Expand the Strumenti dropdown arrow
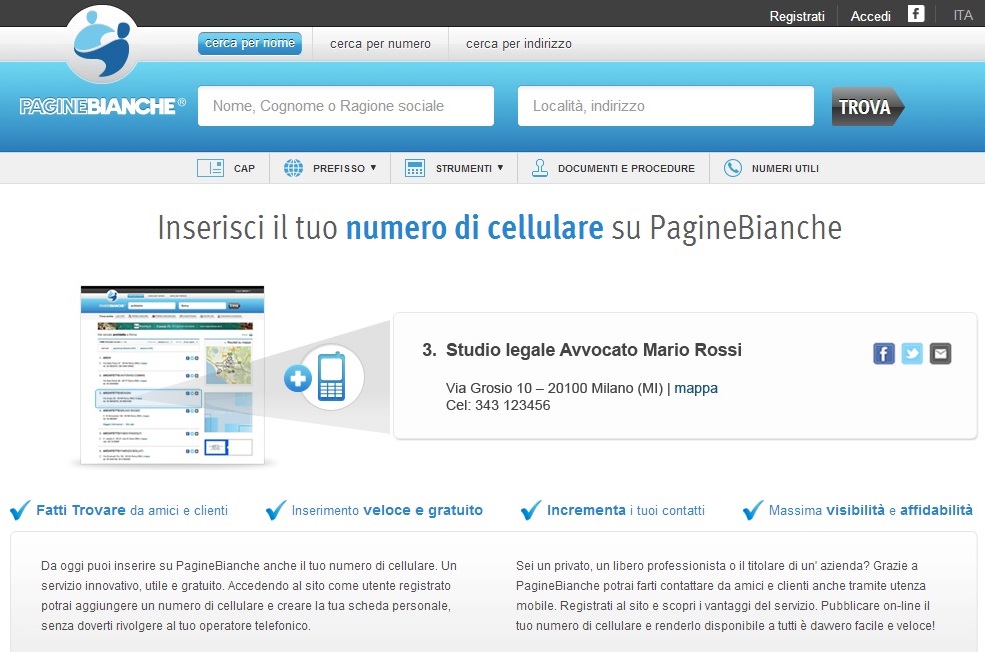 [x=500, y=168]
